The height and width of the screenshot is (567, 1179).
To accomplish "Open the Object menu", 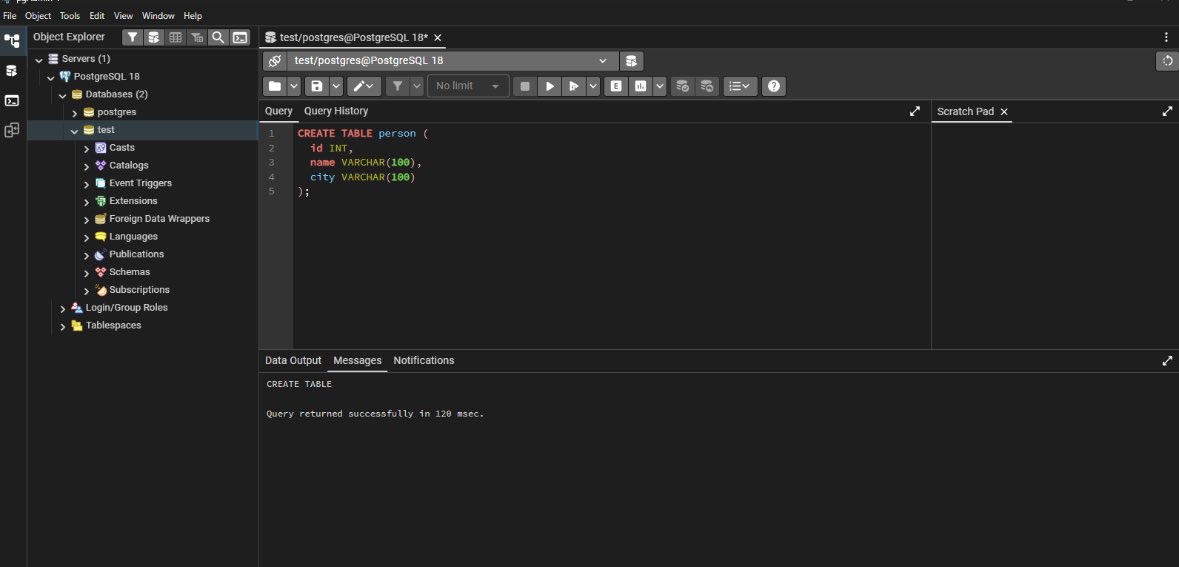I will point(38,16).
